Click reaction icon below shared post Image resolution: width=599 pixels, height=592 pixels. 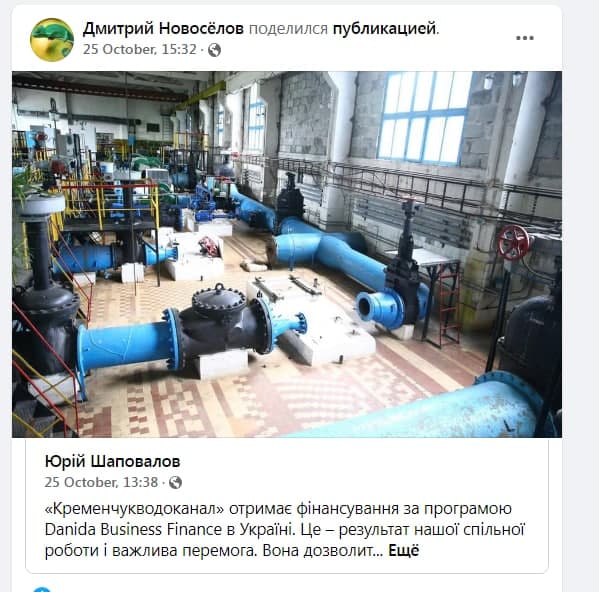pyautogui.click(x=42, y=589)
